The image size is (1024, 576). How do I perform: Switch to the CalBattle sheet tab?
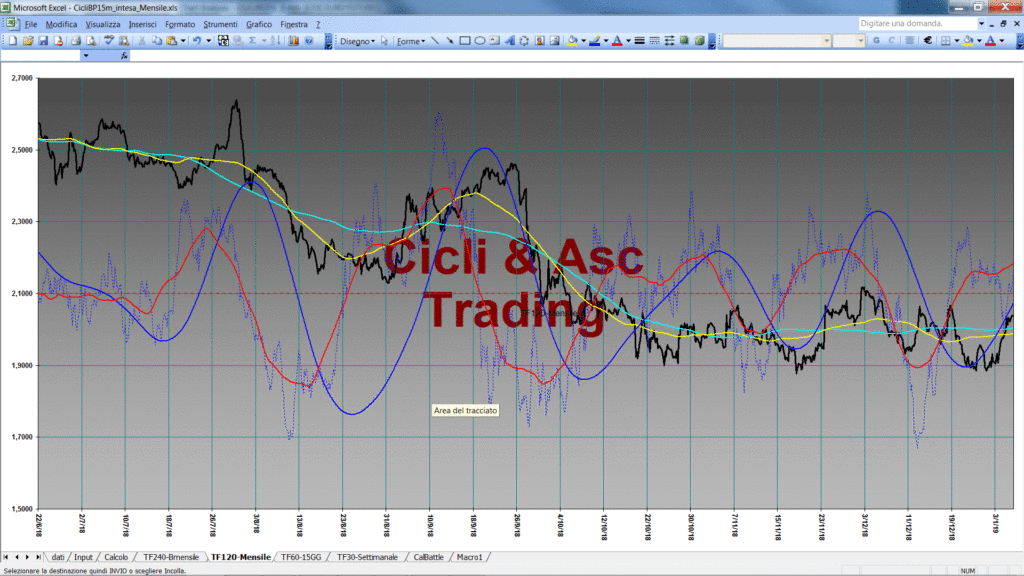click(x=428, y=557)
